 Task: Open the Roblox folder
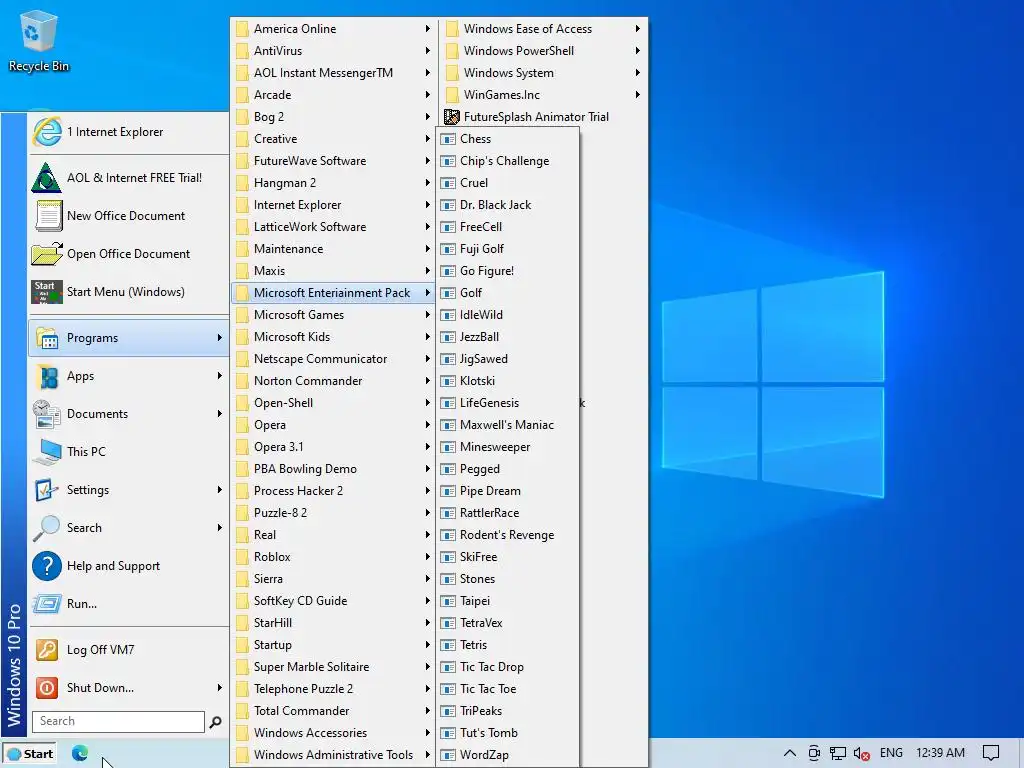tap(333, 557)
